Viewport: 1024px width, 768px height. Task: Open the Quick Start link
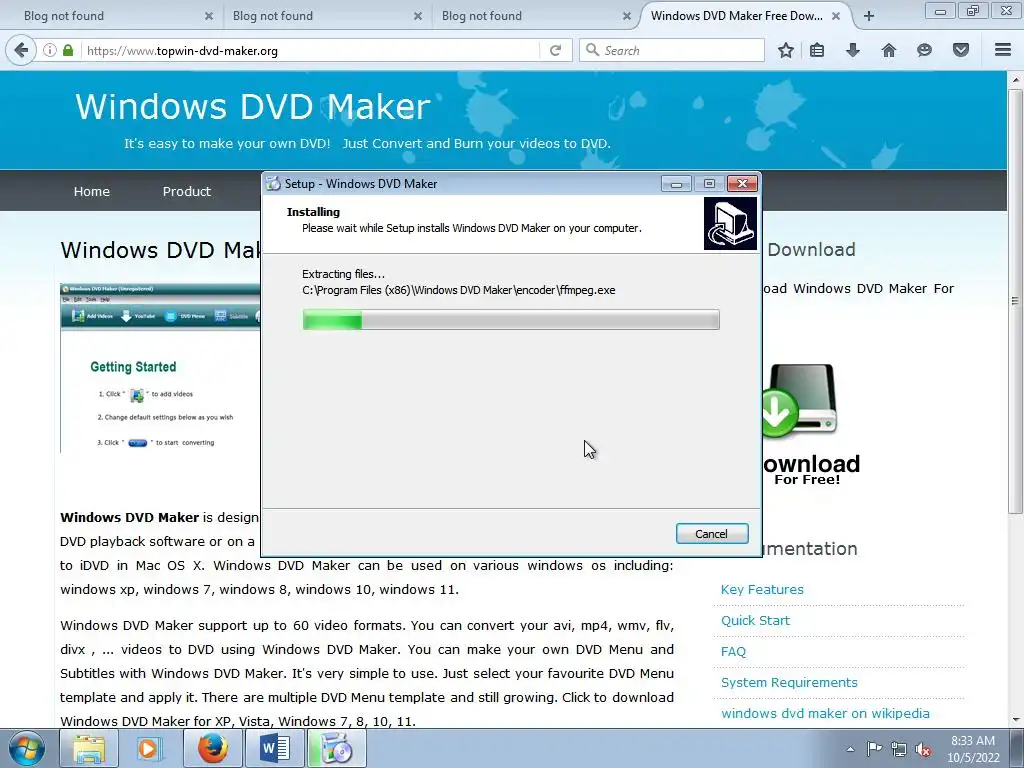755,620
